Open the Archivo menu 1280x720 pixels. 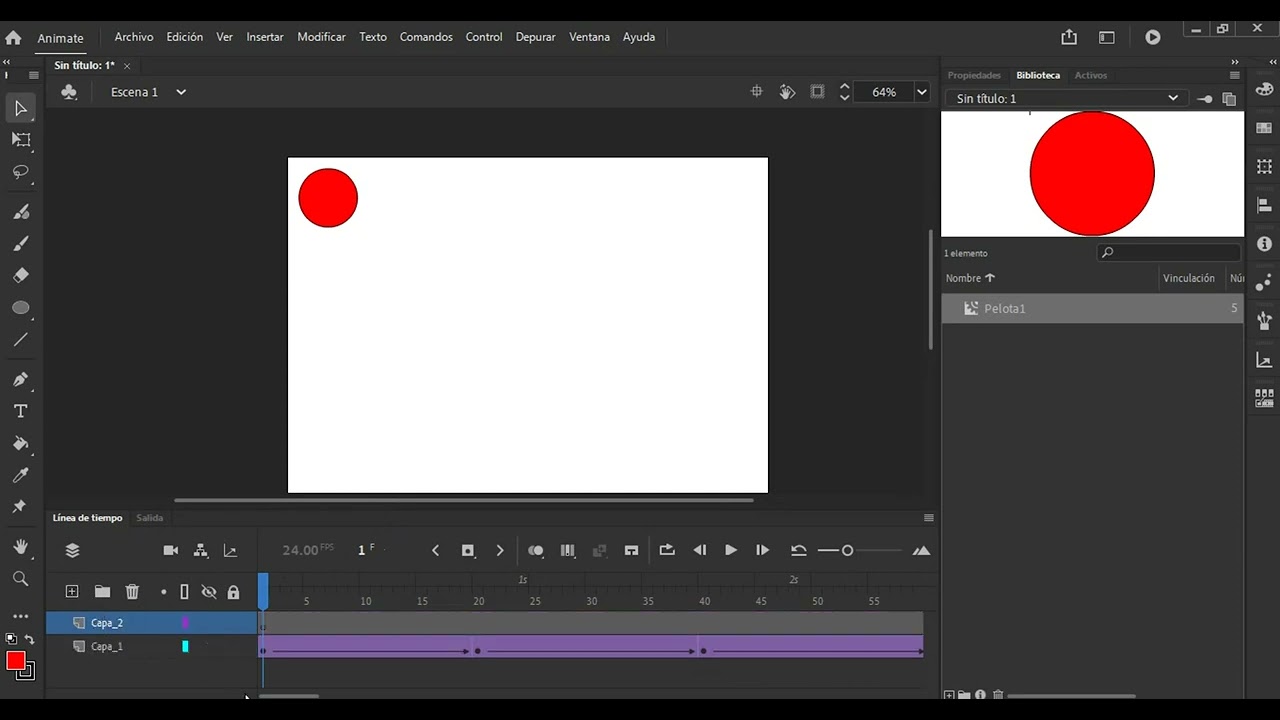click(134, 37)
